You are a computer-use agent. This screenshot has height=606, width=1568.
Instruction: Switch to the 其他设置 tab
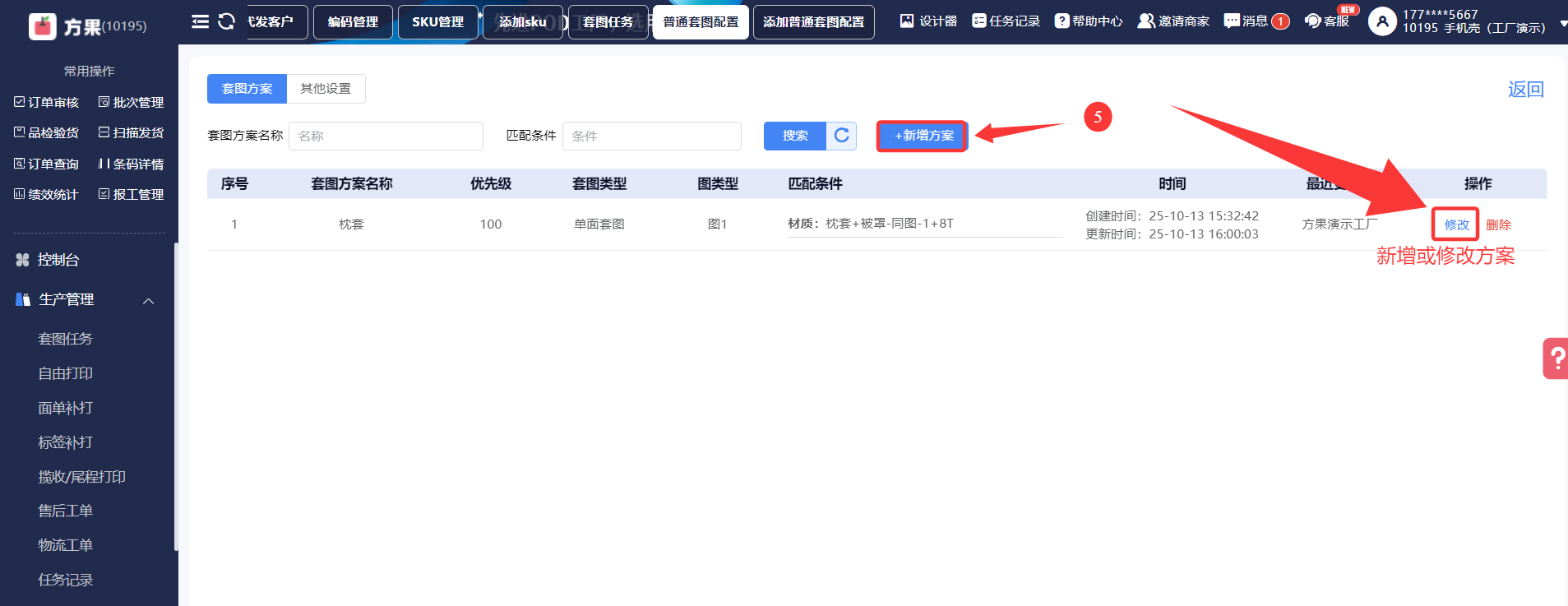(x=326, y=89)
